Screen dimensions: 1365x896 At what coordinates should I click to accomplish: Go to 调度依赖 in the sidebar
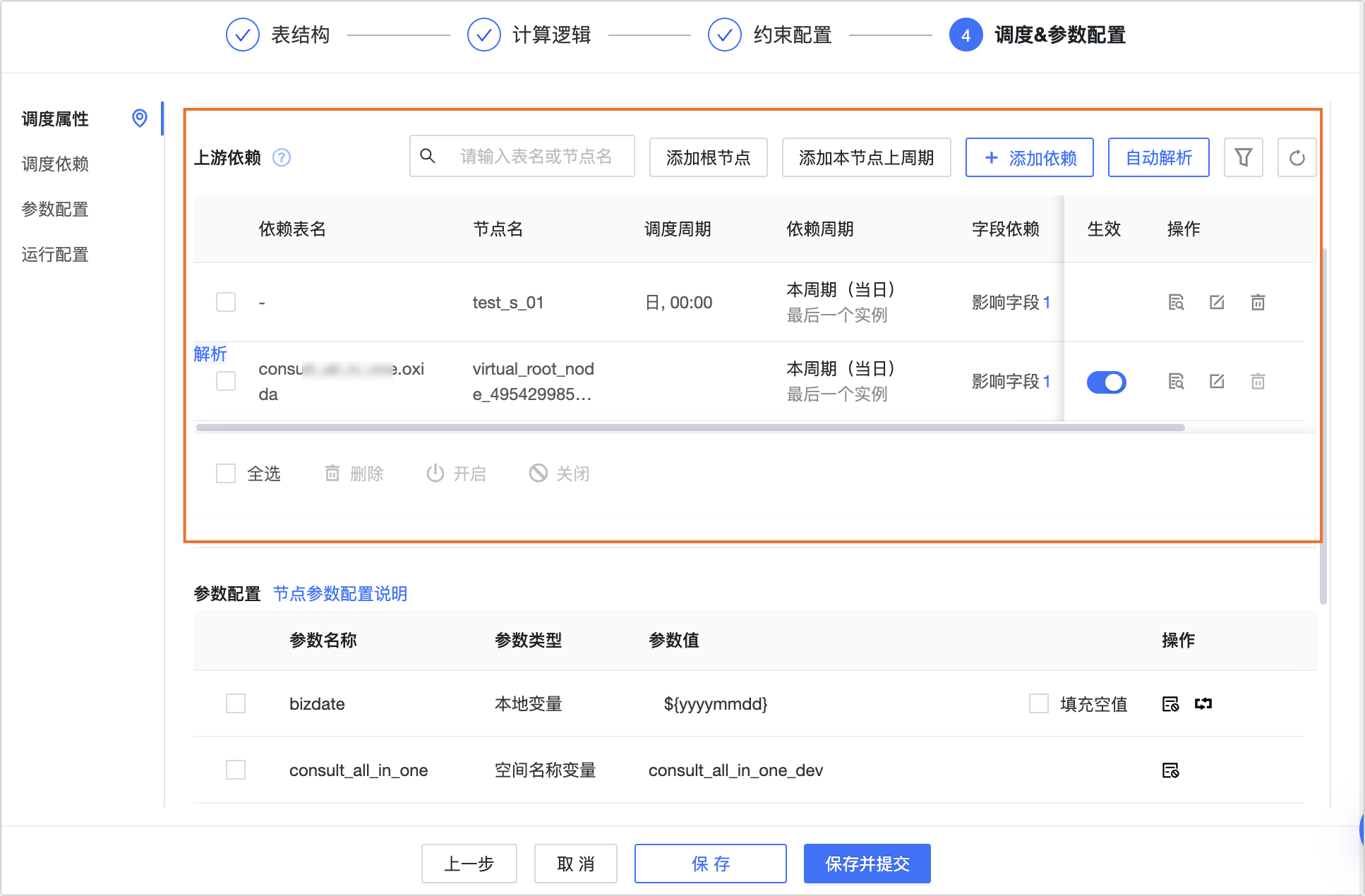pos(55,164)
